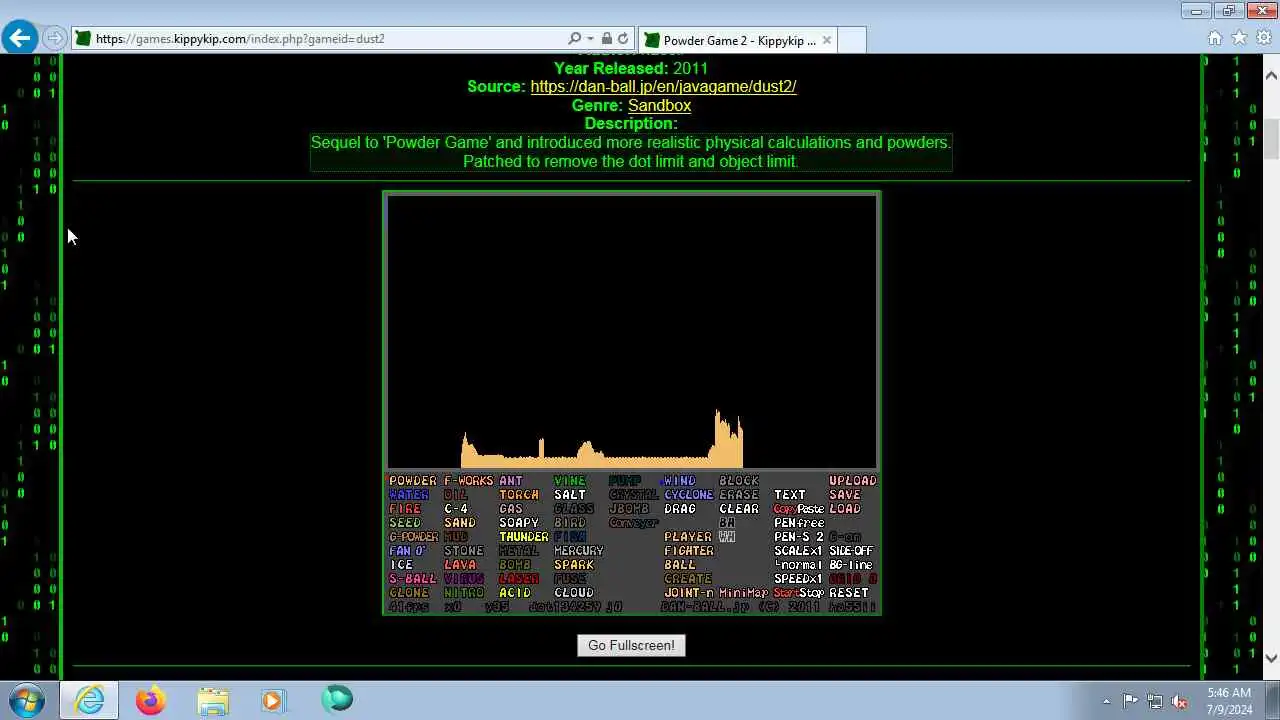Choose the SALT element
This screenshot has width=1280, height=720.
click(x=570, y=495)
